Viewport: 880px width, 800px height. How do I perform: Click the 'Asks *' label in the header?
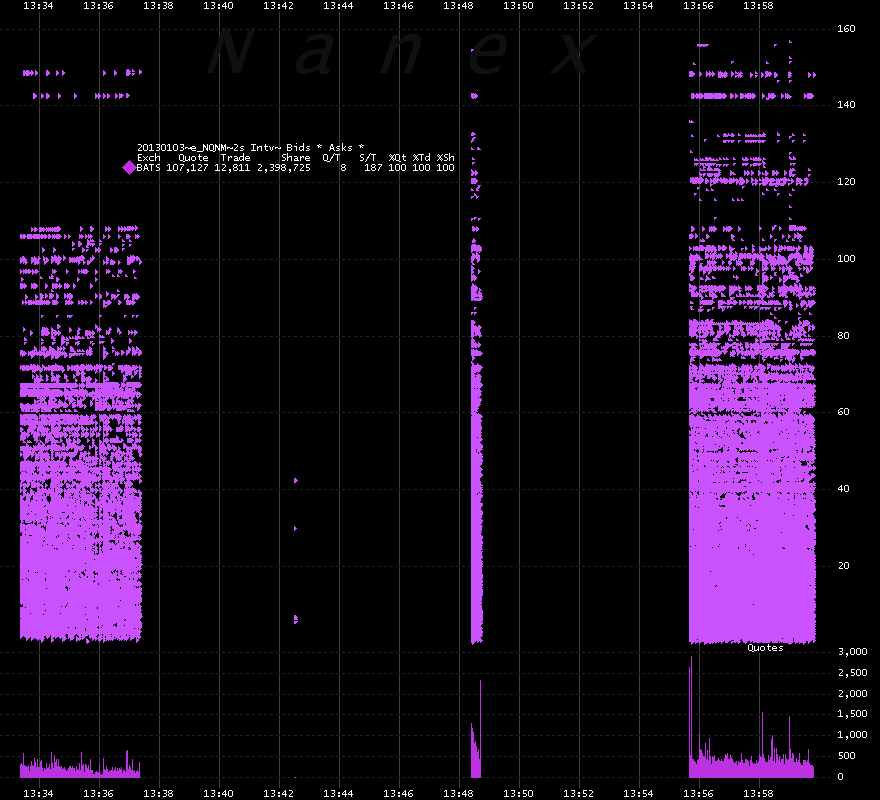click(x=346, y=148)
